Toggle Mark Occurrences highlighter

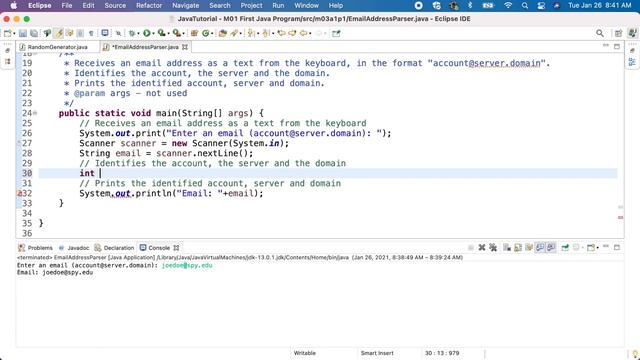pos(58,33)
